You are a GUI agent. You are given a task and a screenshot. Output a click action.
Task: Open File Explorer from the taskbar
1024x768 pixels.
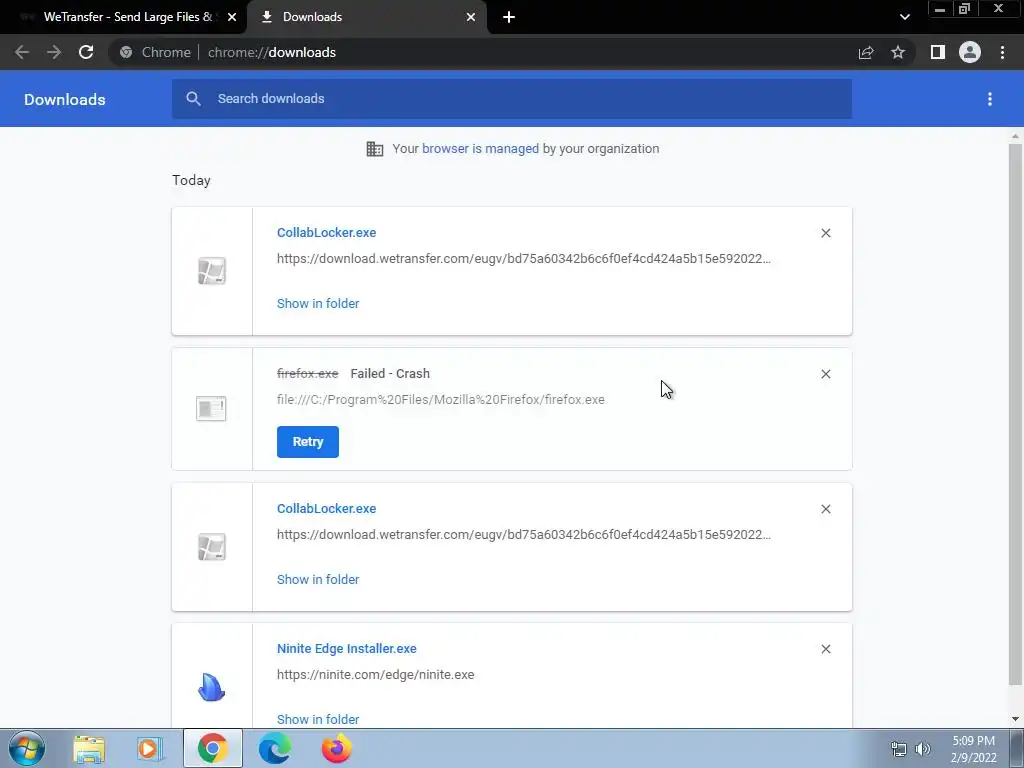(x=89, y=749)
